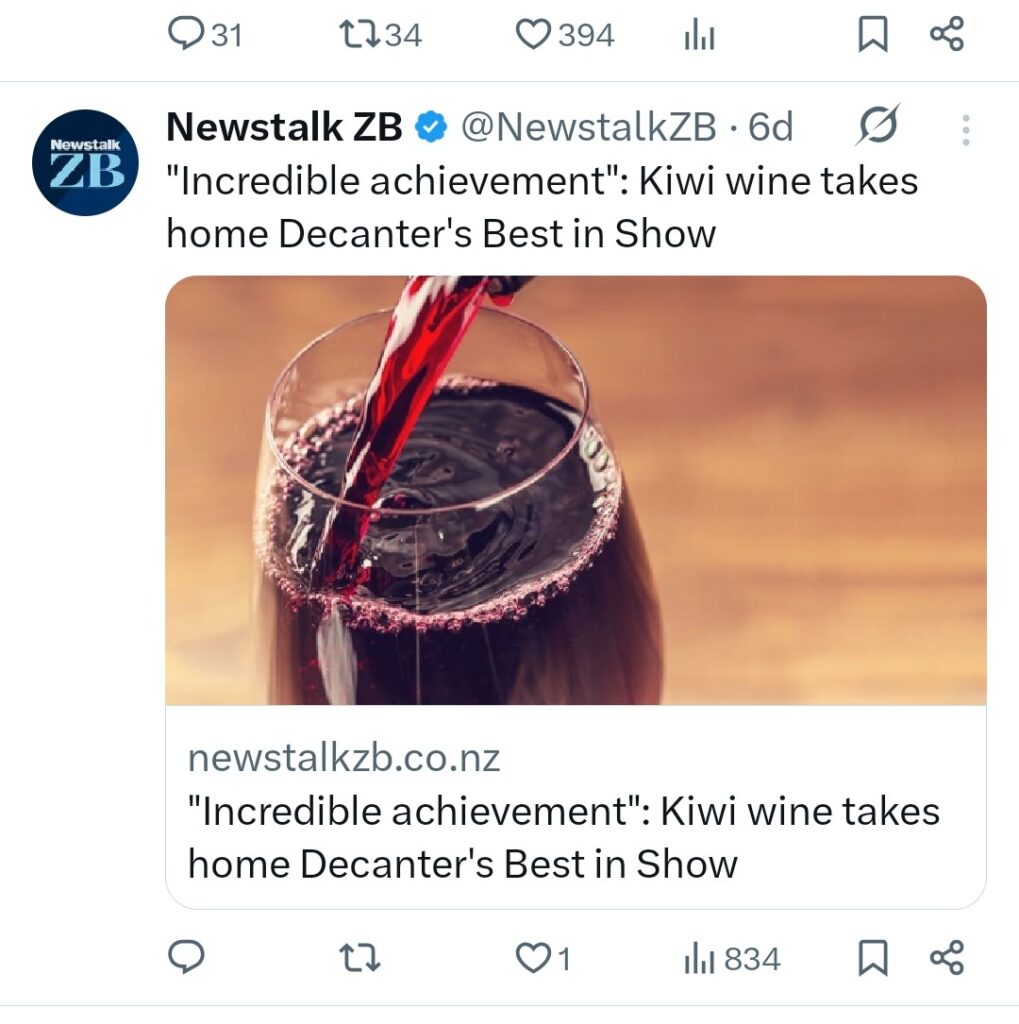Reply to the previous post with 31 comments
Screen dimensions: 1019x1024
tap(186, 36)
